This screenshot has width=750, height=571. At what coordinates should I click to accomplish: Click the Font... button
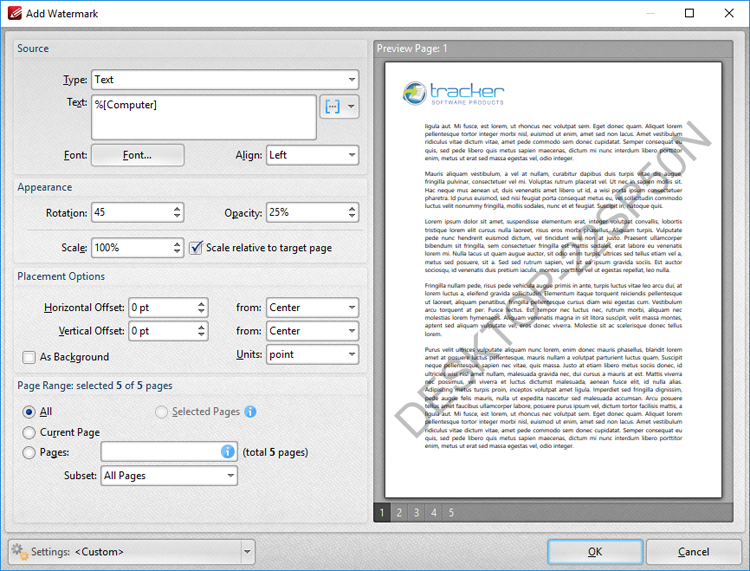point(138,155)
